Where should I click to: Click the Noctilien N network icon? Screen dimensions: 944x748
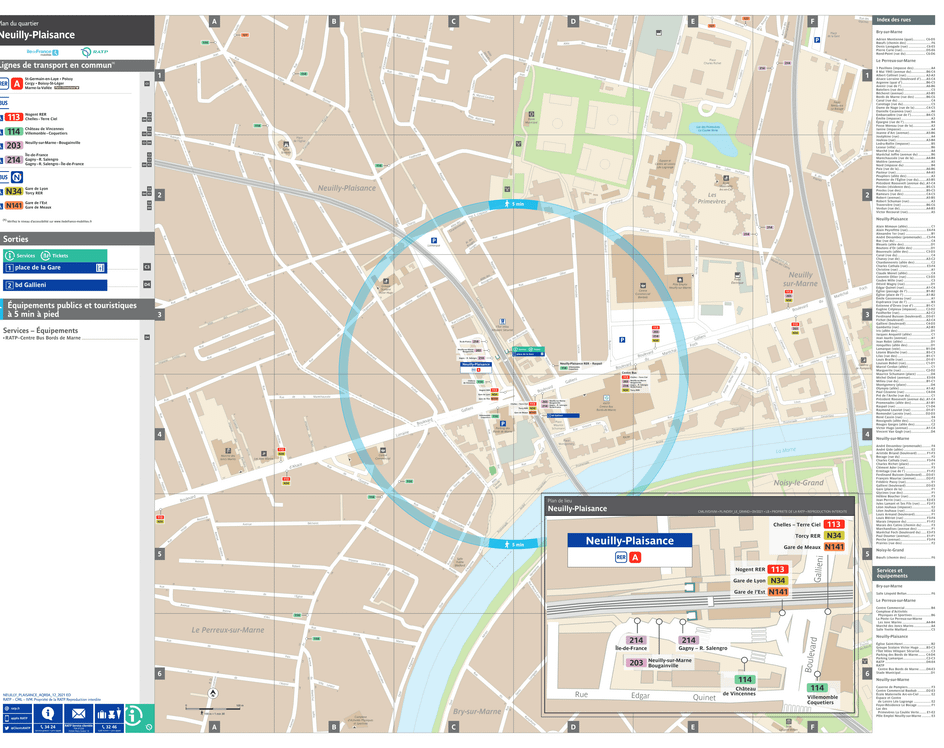coord(16,177)
